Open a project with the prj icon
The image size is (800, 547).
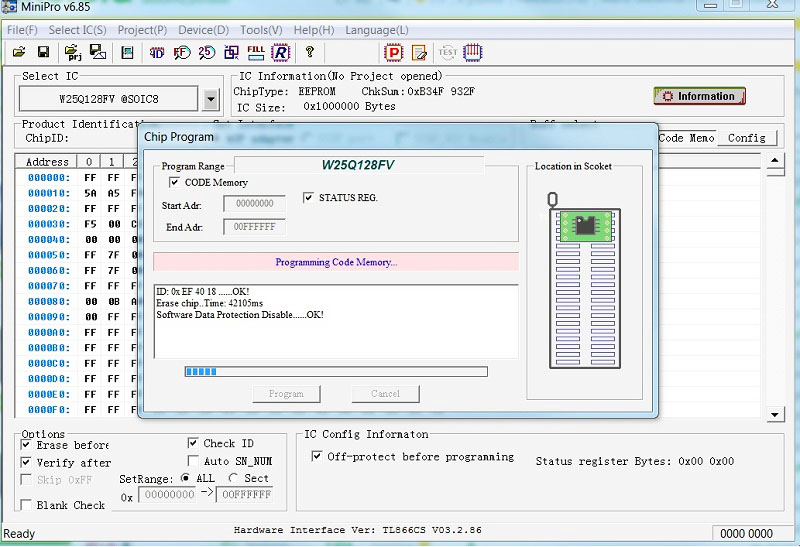click(72, 52)
